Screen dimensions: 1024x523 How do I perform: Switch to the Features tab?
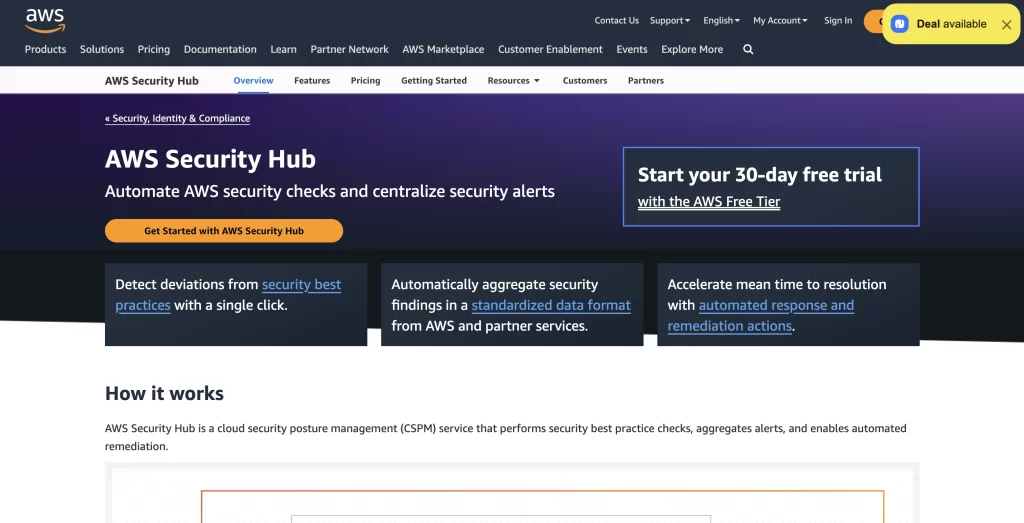click(312, 80)
